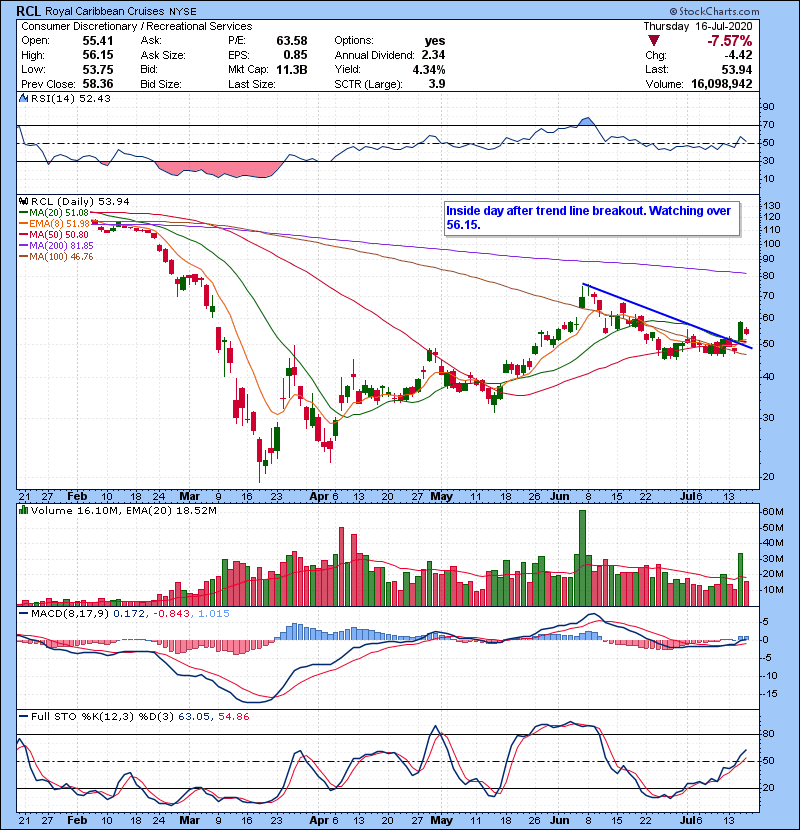
Task: Click the Chg value -4.42
Action: tap(738, 55)
